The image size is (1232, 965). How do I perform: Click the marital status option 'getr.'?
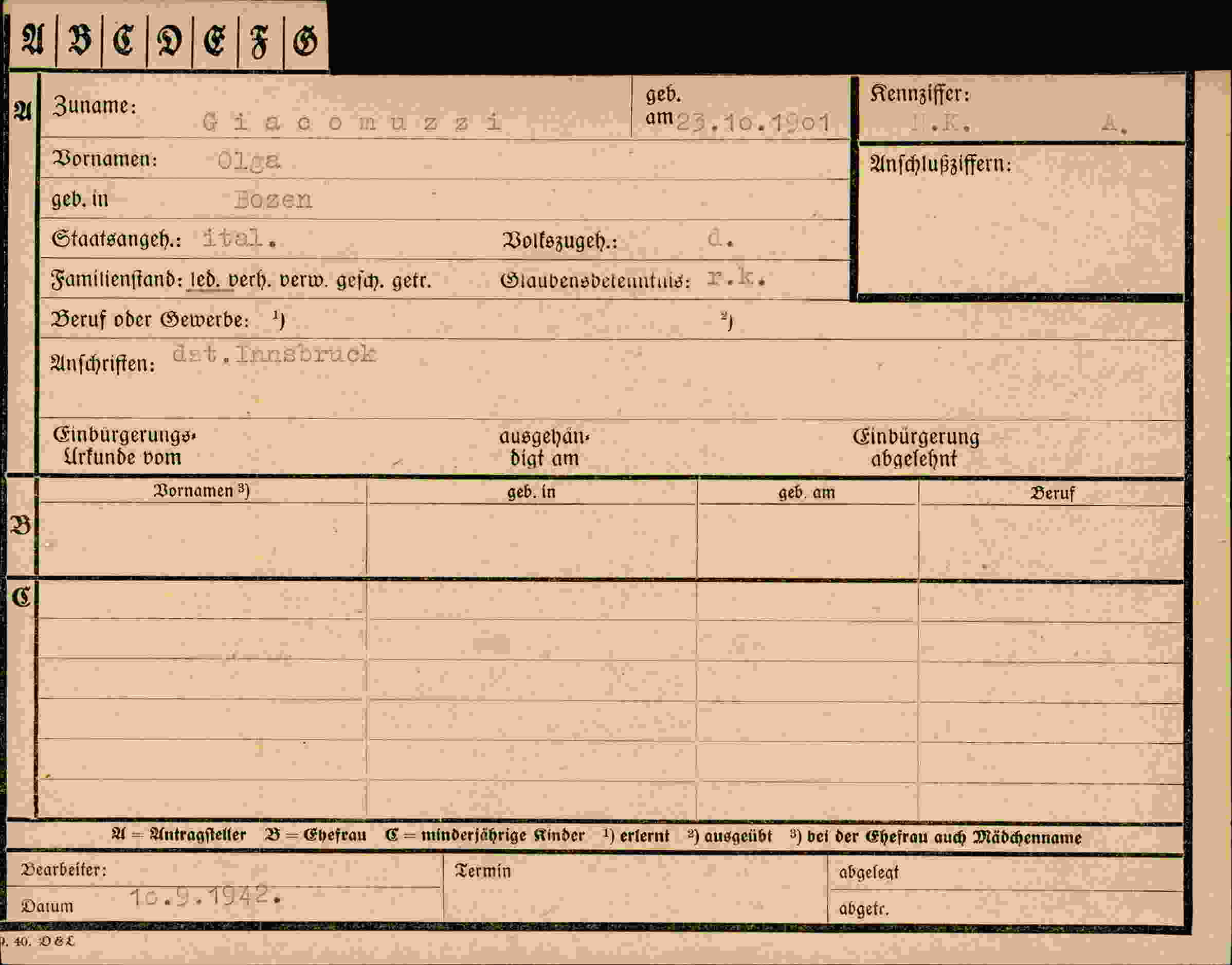tap(411, 281)
